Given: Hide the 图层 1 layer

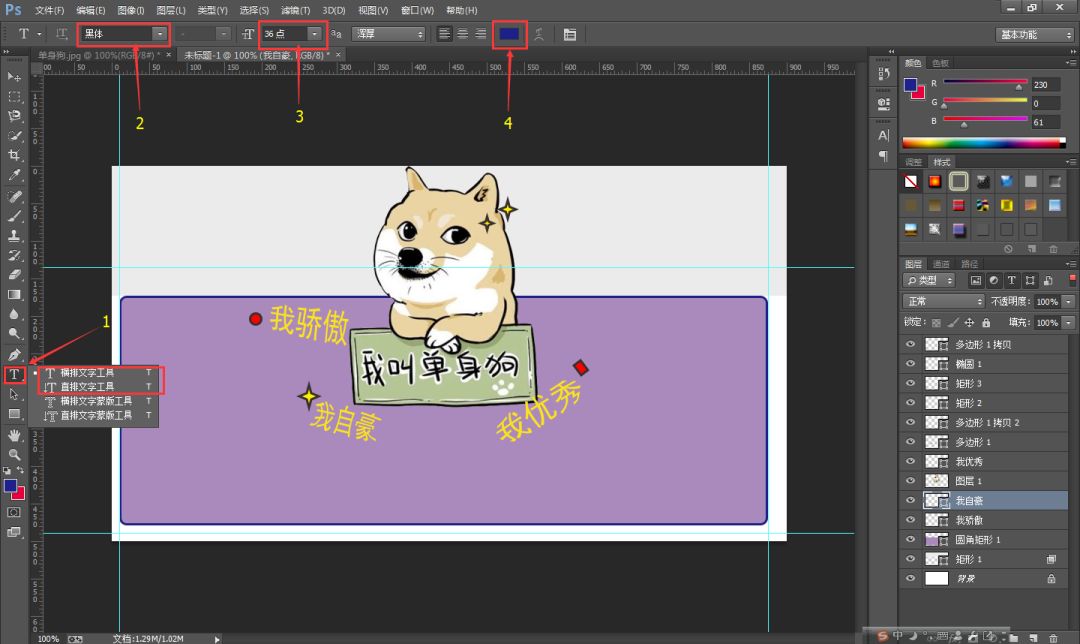Looking at the screenshot, I should click(911, 481).
